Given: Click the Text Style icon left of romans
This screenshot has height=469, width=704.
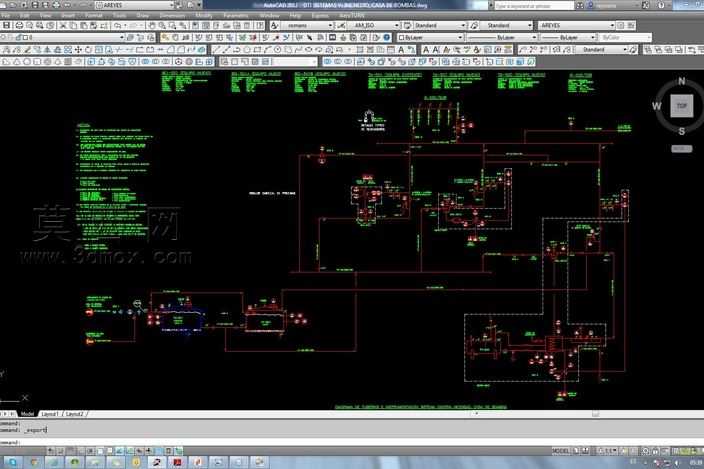Looking at the screenshot, I should point(274,26).
